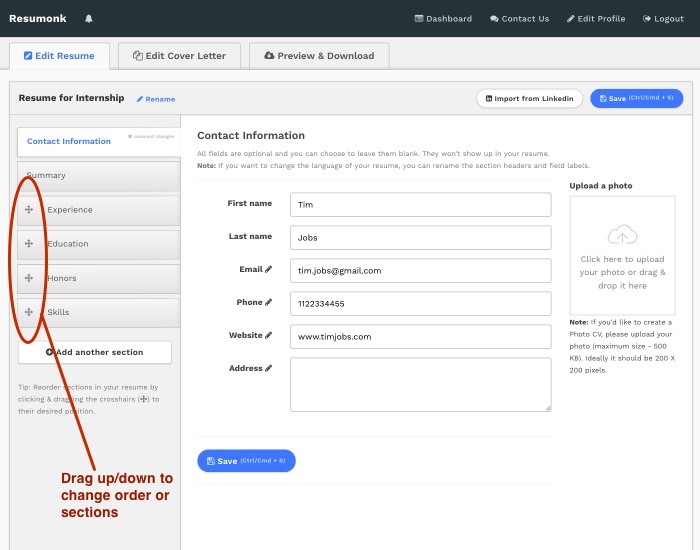Open the Dashboard from top navigation

point(443,19)
